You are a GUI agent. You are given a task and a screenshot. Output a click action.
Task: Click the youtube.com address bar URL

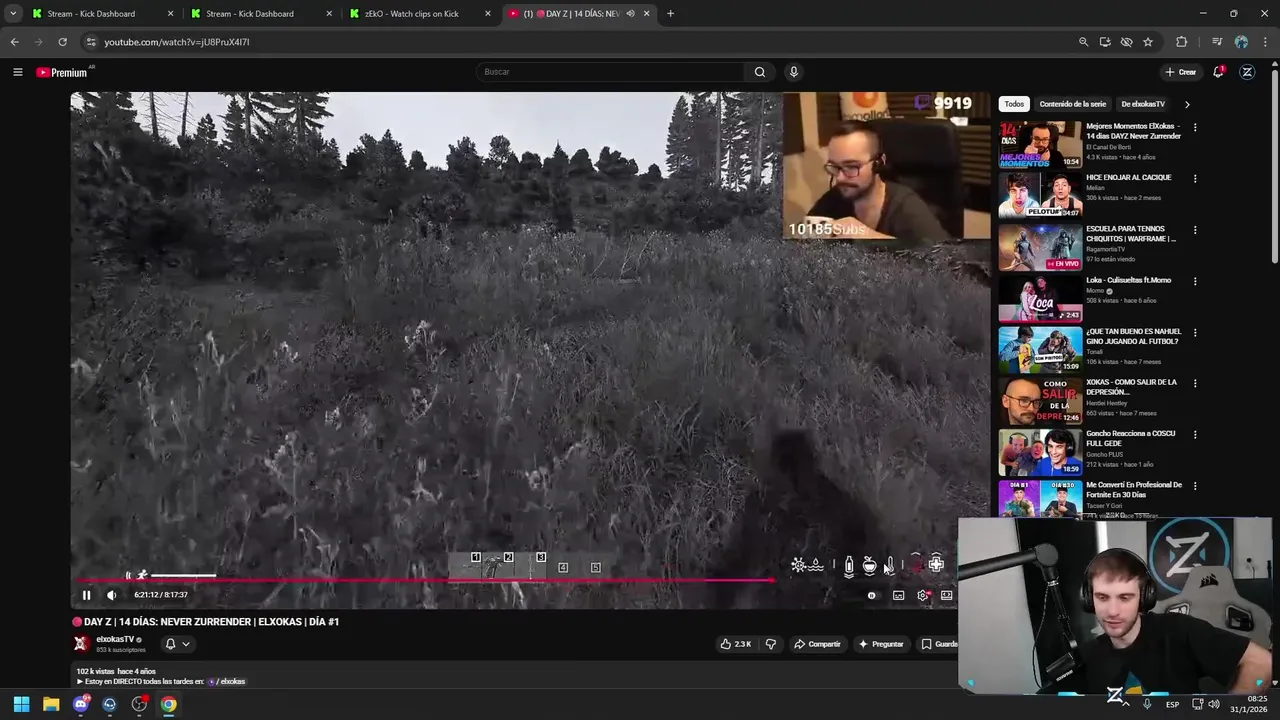[177, 42]
